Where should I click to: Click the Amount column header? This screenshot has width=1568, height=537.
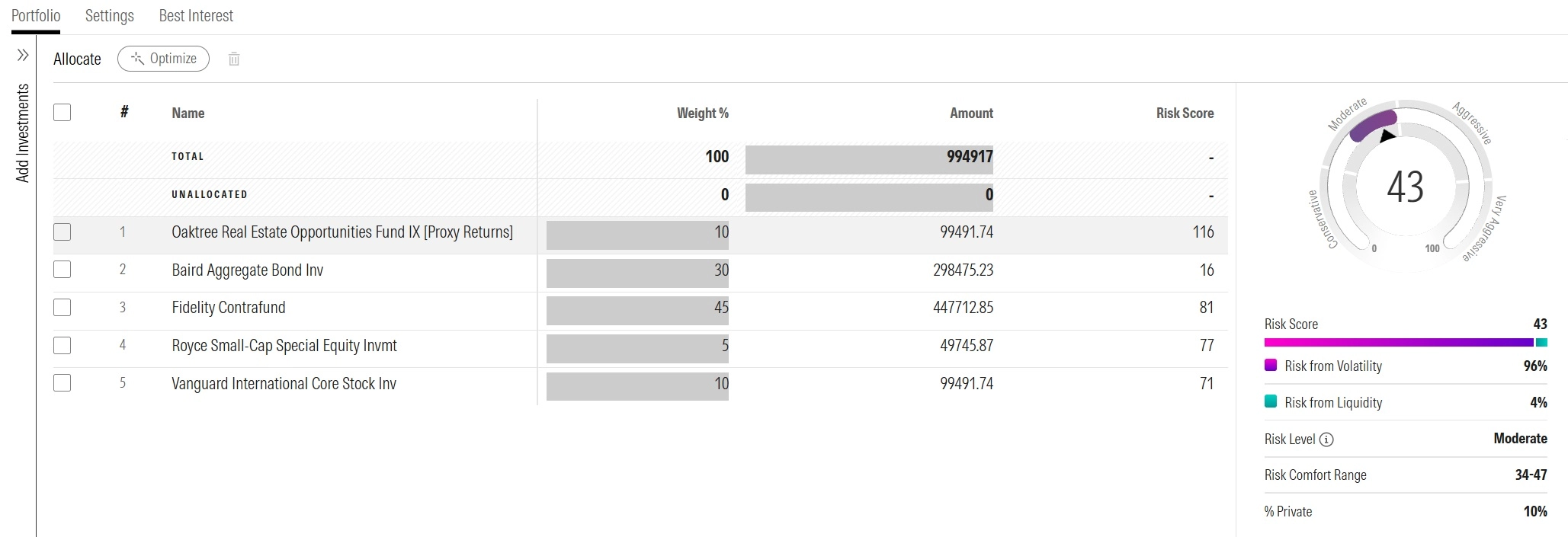(971, 113)
